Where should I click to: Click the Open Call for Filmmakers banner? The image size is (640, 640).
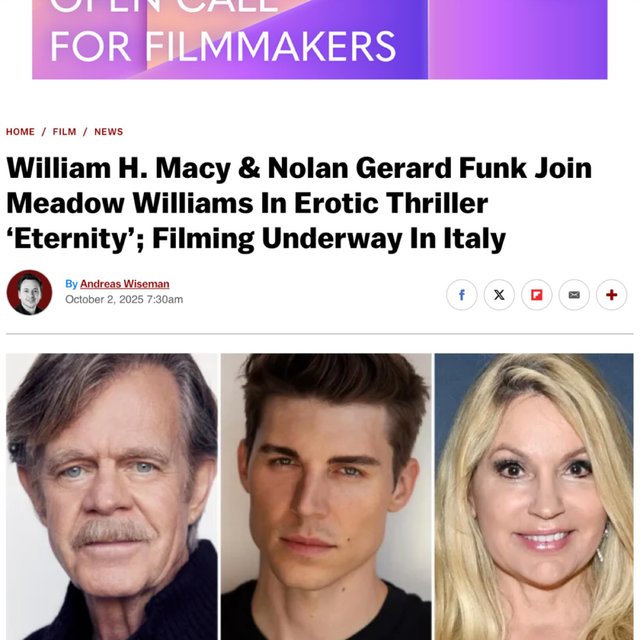tap(320, 39)
